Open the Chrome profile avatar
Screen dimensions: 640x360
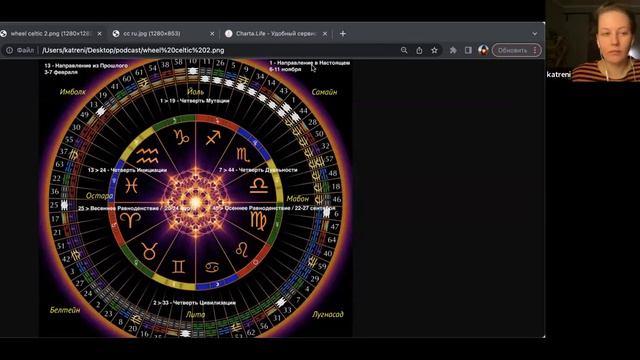pos(483,50)
